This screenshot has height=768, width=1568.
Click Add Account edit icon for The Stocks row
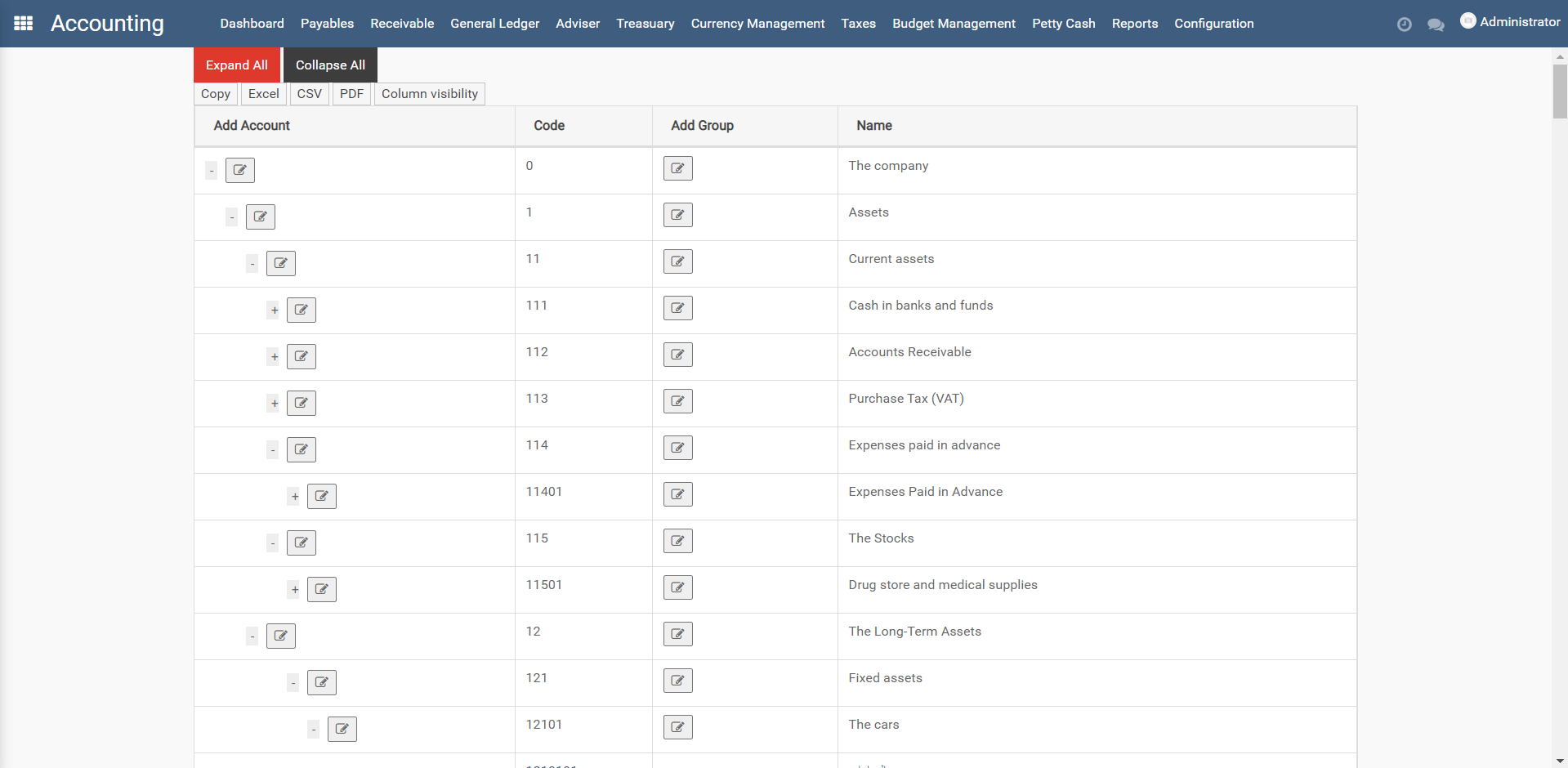[302, 543]
